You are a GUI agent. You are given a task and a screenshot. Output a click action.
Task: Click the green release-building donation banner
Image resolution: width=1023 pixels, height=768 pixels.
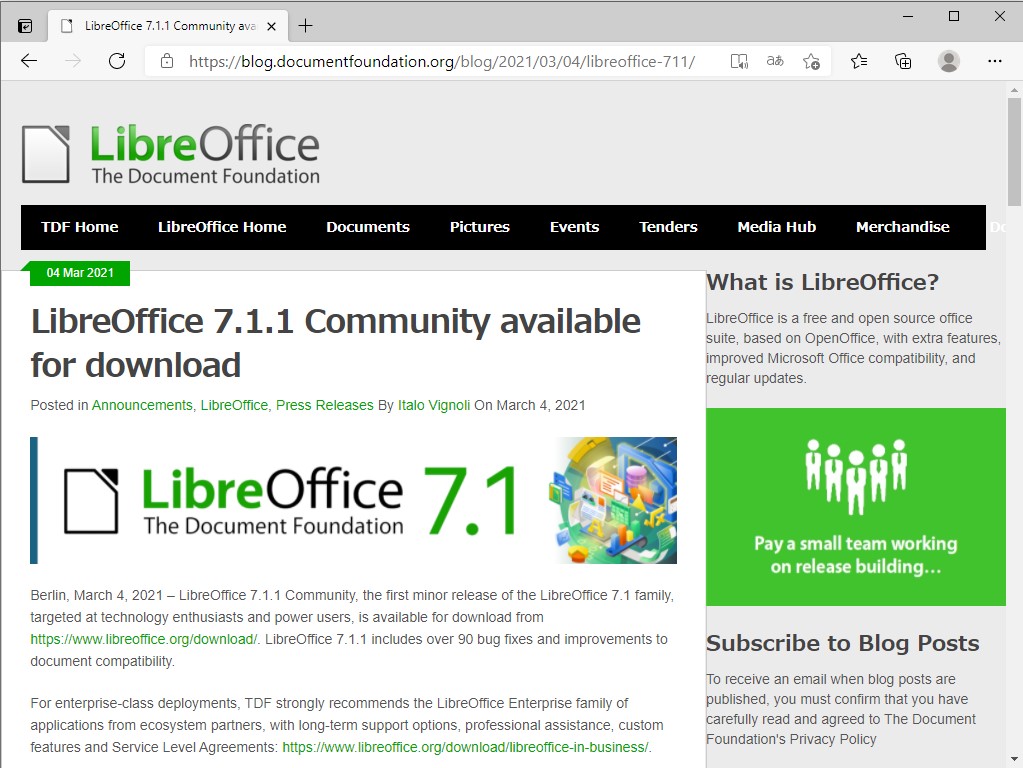[856, 506]
